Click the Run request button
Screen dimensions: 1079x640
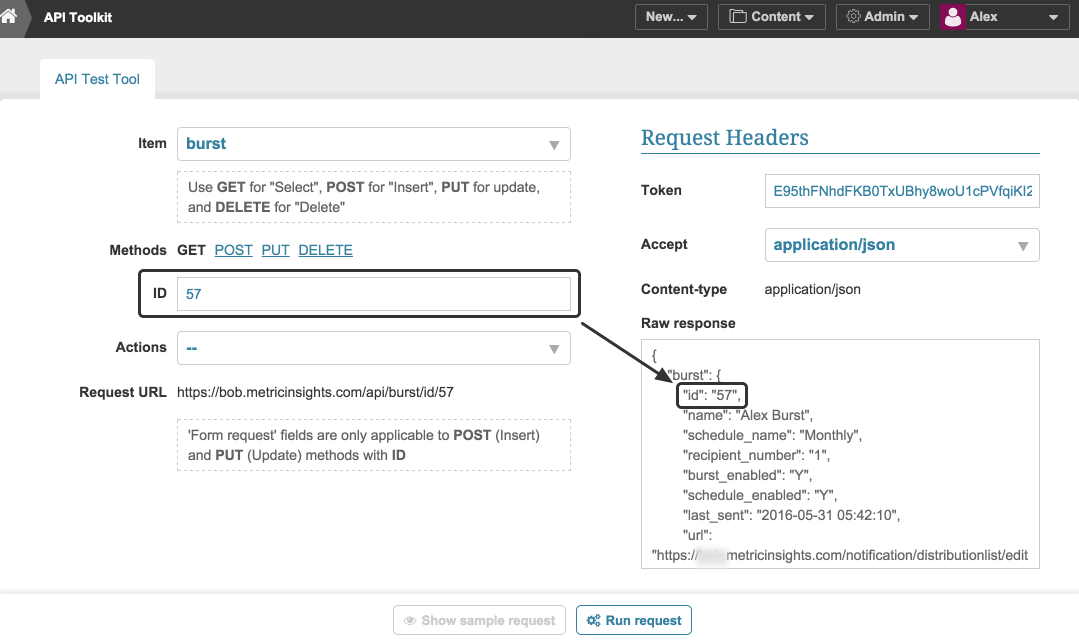click(634, 620)
